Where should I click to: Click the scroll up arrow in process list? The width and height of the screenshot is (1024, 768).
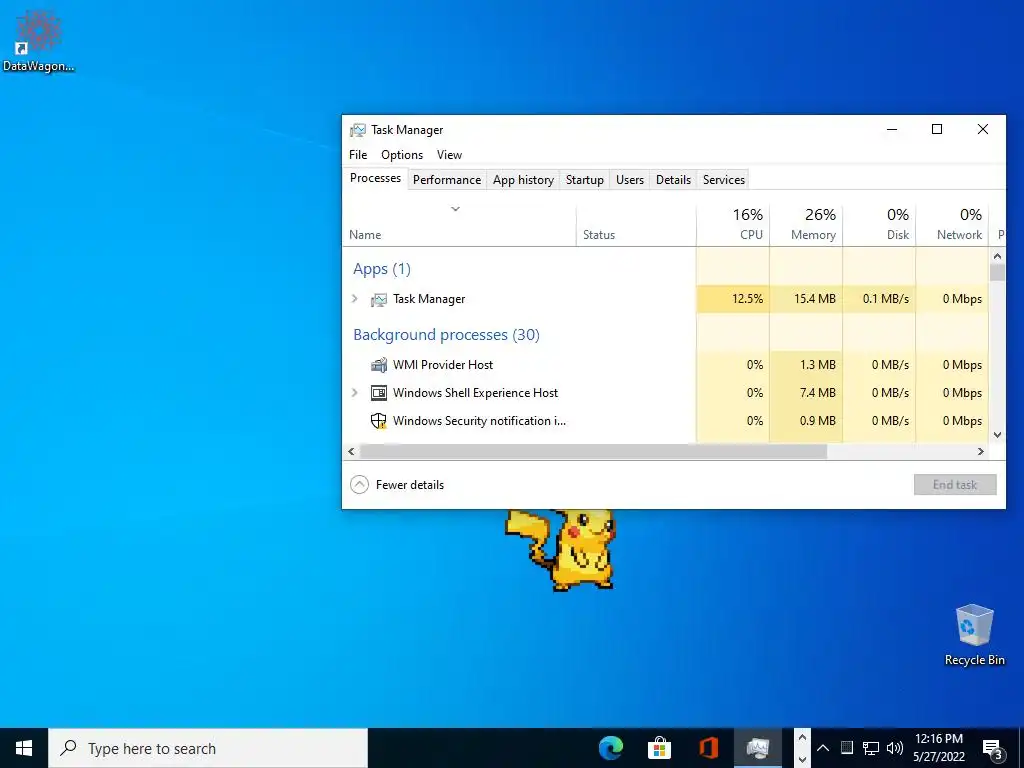click(x=997, y=256)
